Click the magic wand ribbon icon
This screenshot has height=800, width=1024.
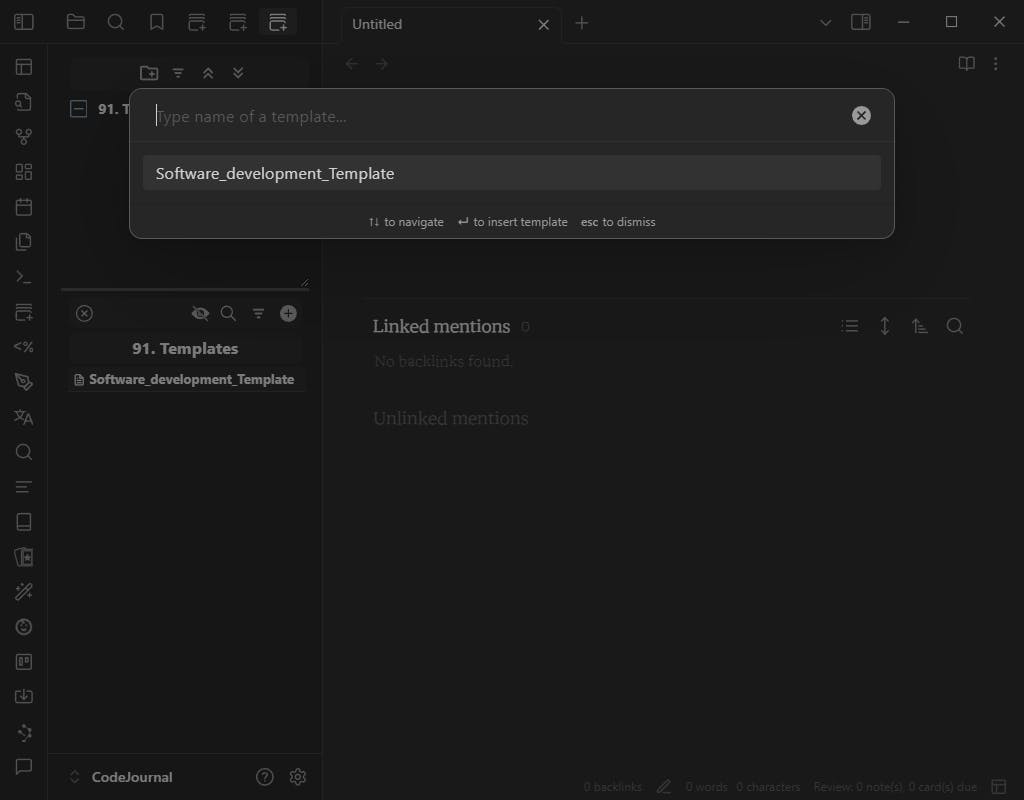click(x=24, y=592)
